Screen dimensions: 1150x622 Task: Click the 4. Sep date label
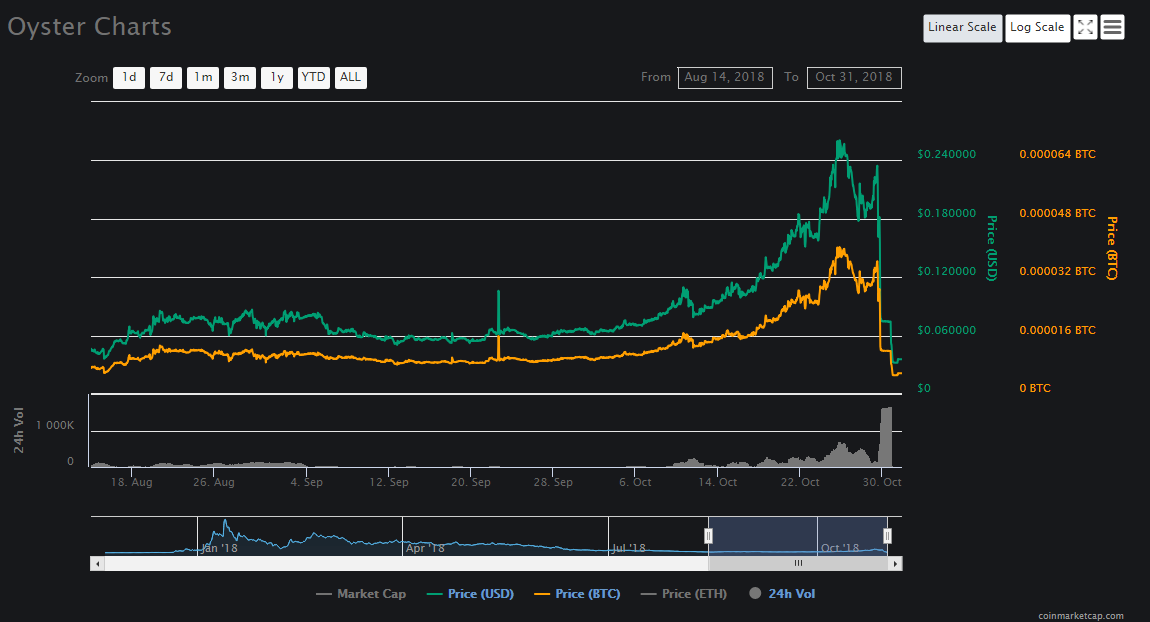307,482
